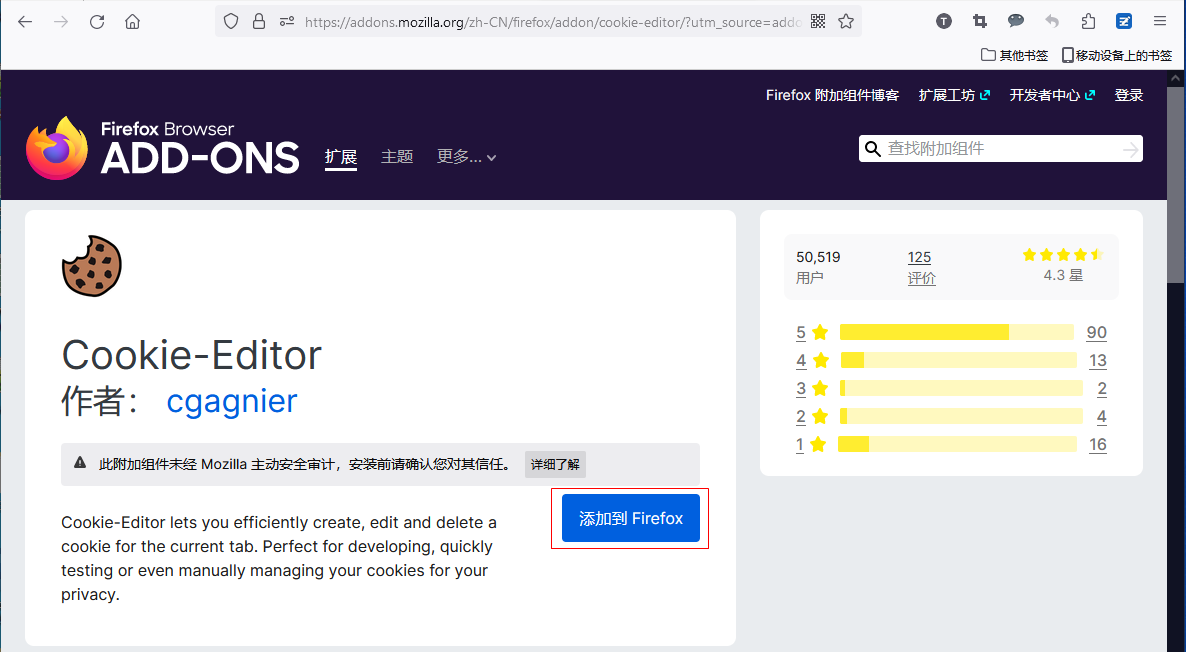
Task: Open the Extensions puzzle piece menu
Action: coord(1088,21)
